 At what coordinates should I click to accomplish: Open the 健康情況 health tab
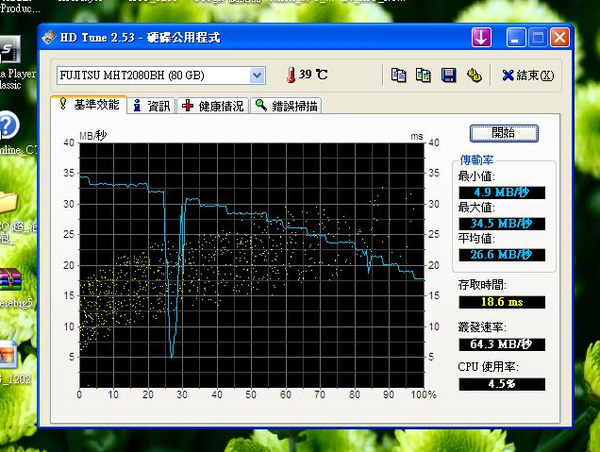(x=213, y=106)
